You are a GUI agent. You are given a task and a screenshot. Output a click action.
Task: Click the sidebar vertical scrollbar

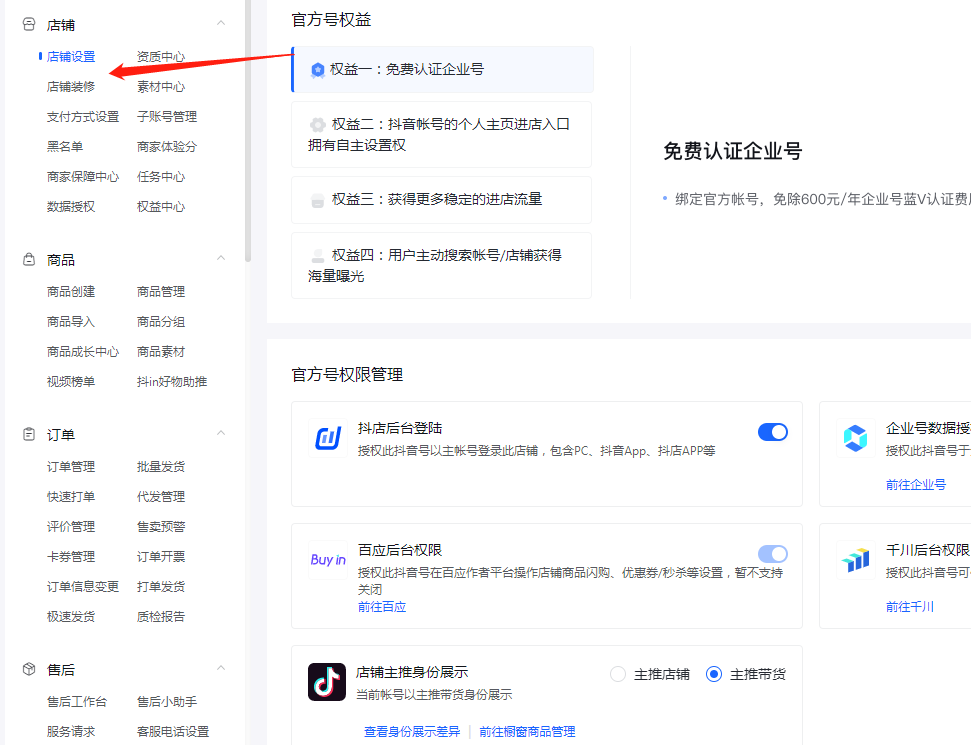[248, 130]
